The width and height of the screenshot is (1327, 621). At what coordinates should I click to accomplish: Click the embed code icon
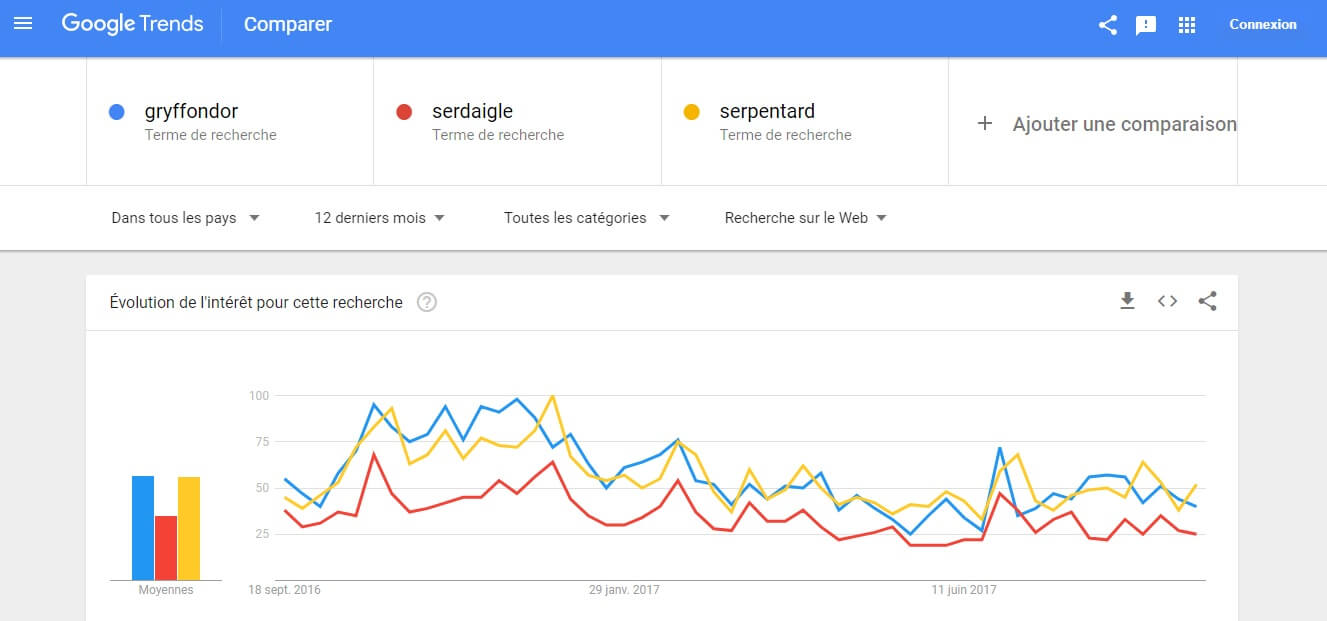click(1167, 301)
